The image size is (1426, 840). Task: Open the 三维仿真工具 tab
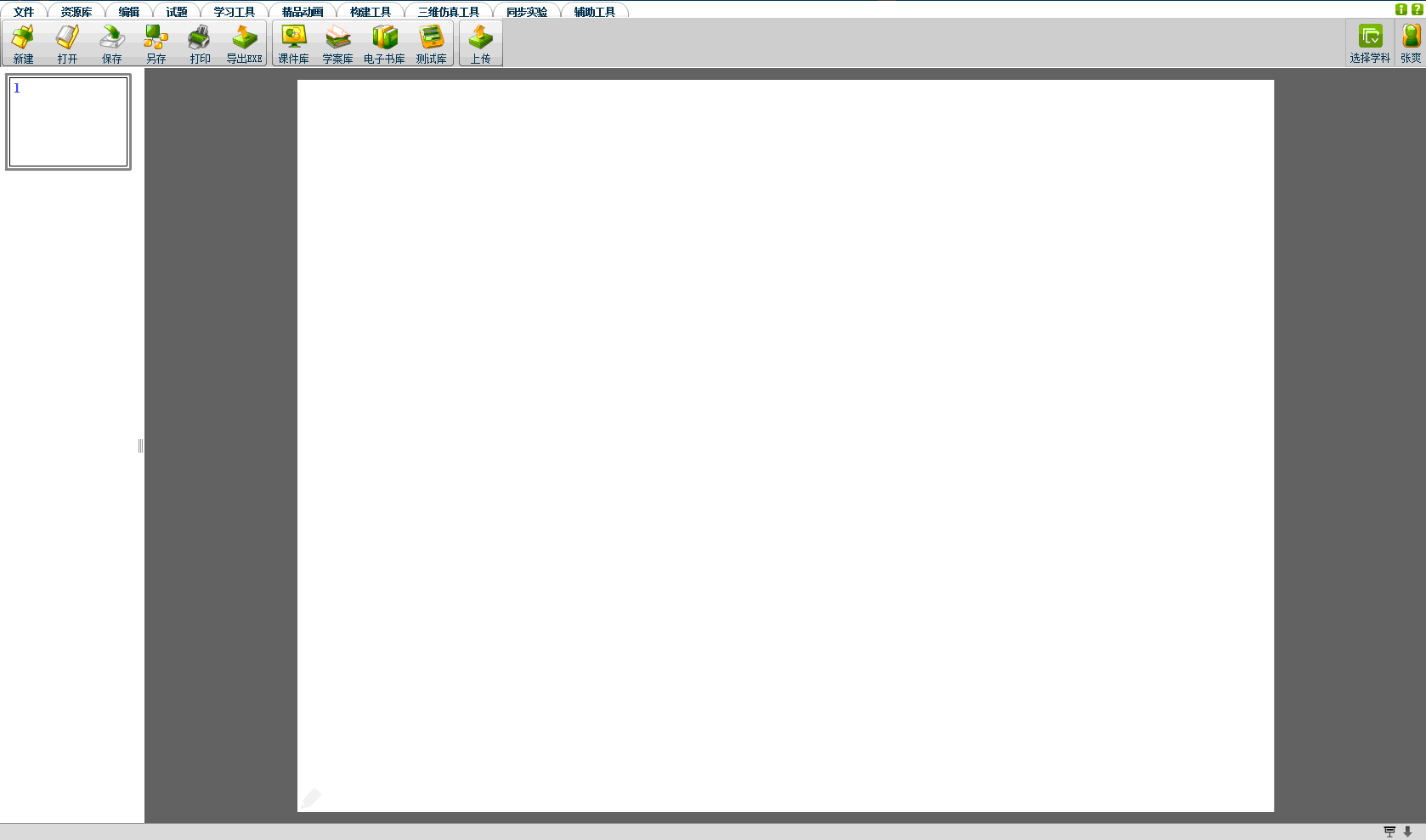448,12
